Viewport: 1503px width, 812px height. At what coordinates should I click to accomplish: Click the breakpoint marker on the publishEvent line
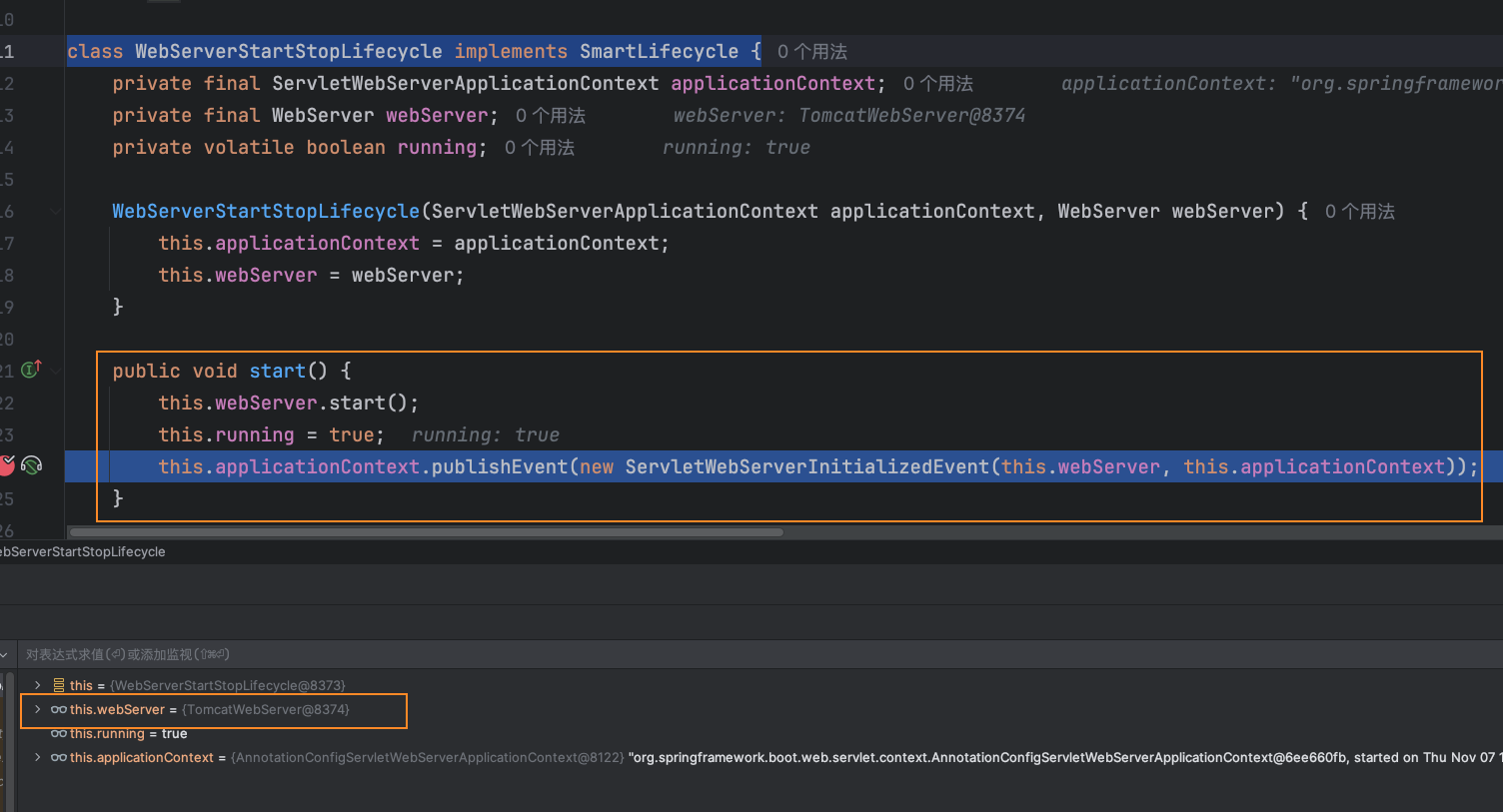[6, 465]
